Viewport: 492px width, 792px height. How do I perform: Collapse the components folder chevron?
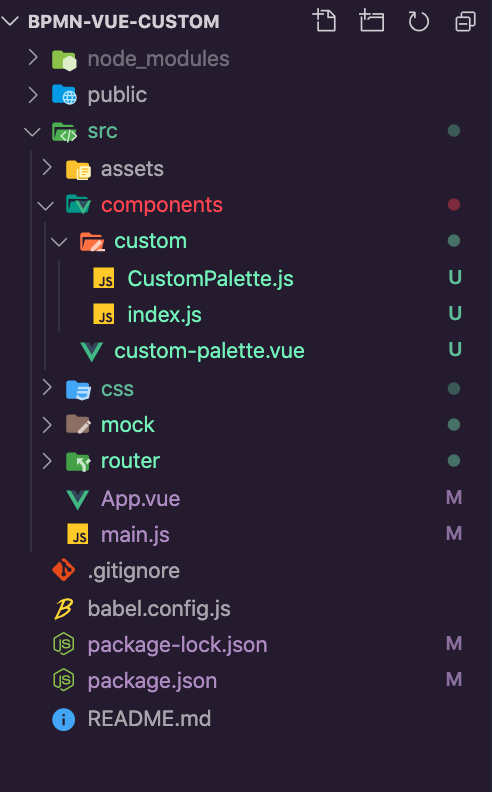(x=46, y=206)
